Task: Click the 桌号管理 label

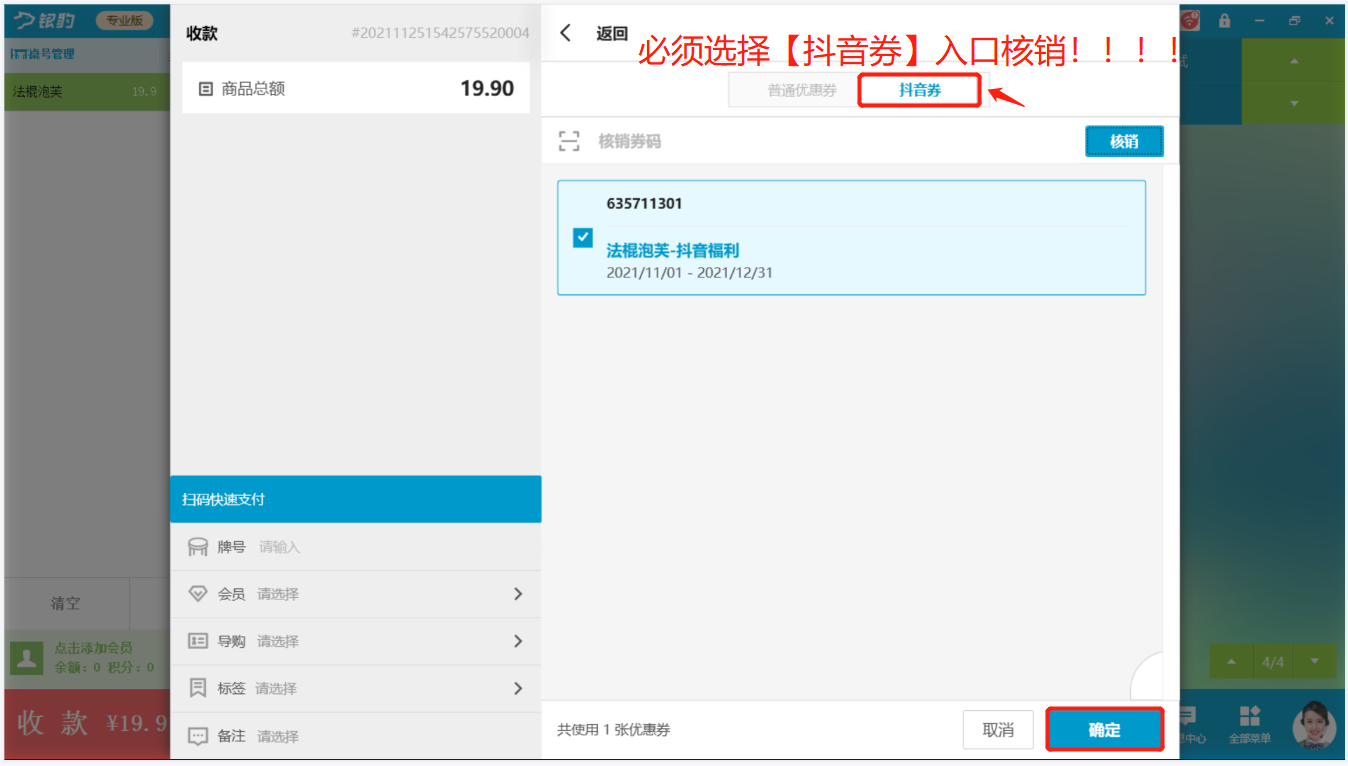Action: click(51, 53)
